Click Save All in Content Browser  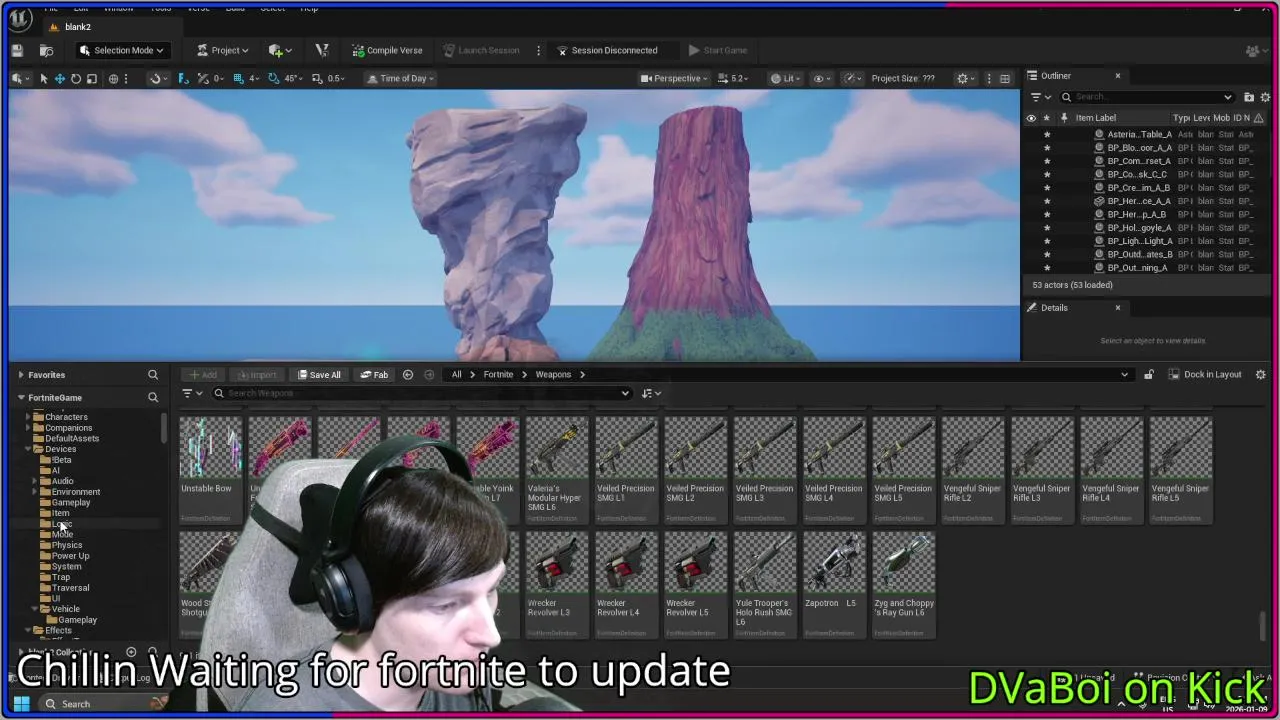tap(319, 374)
